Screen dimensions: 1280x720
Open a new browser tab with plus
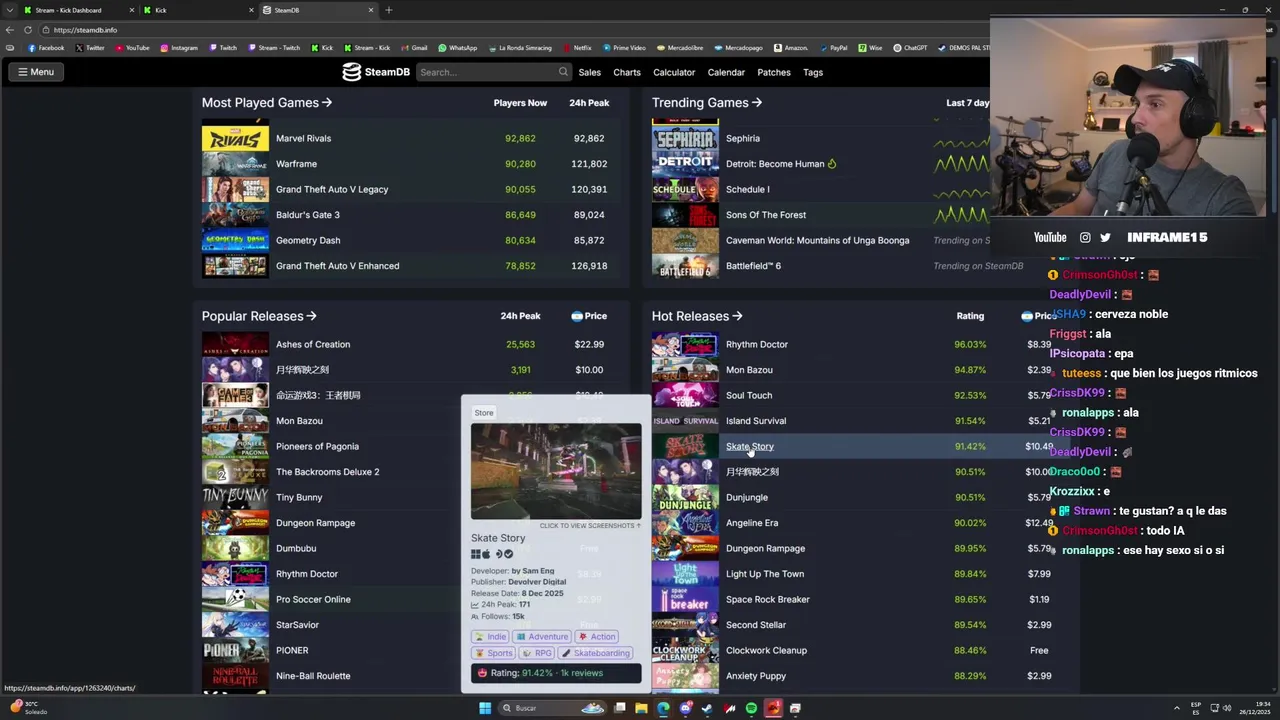tap(389, 10)
